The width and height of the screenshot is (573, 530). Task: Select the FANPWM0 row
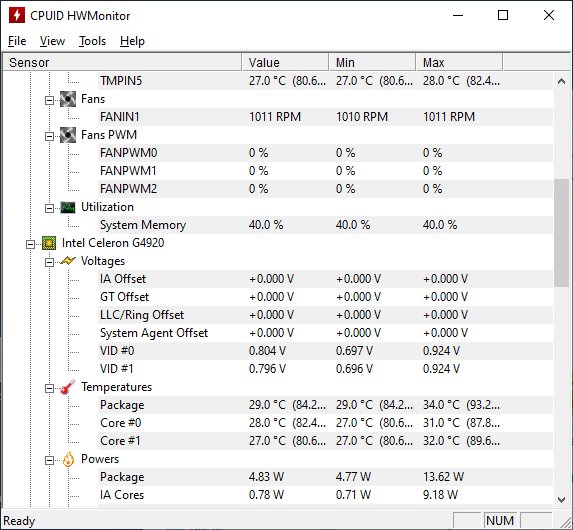coord(325,153)
